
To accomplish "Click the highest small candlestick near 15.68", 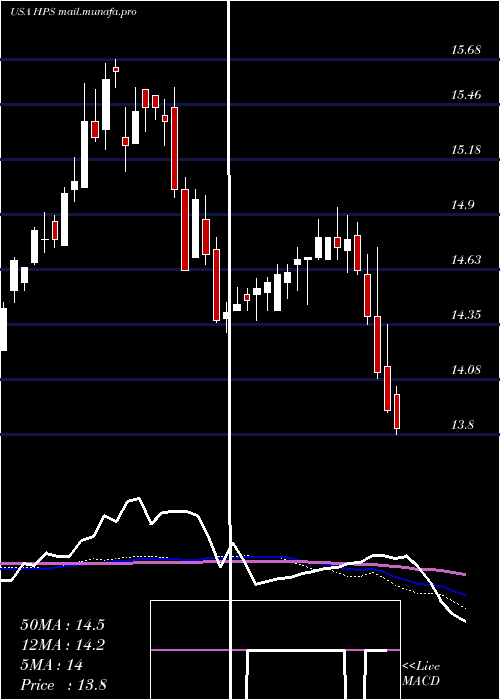I will (x=116, y=69).
